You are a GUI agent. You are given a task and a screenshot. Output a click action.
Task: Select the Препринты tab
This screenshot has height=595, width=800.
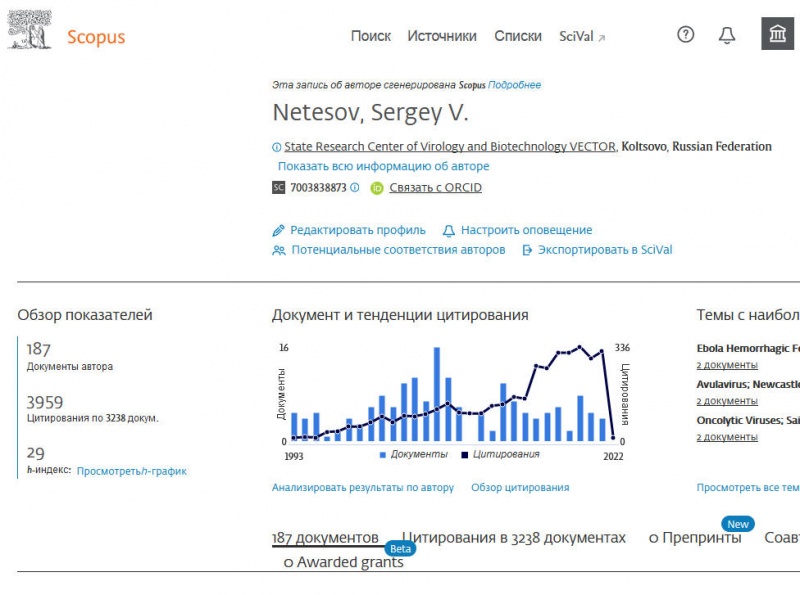point(695,538)
